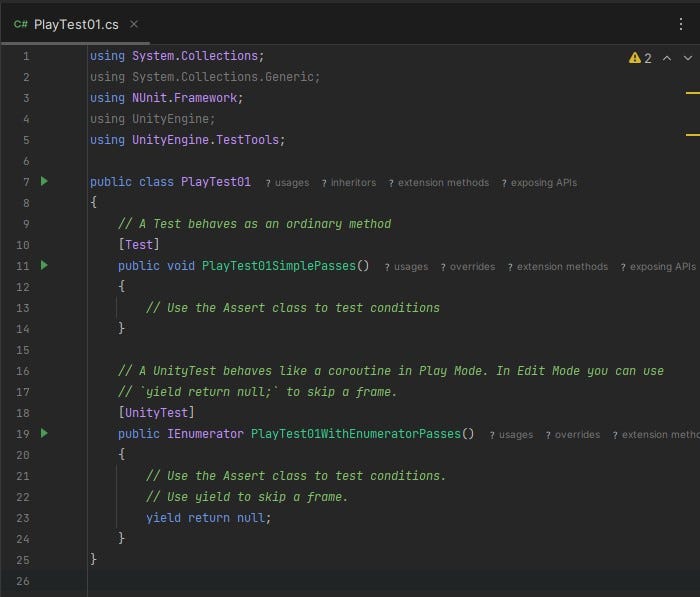Click the lower yellow warning stripe marker
Screen dimensions: 700x597
click(692, 134)
